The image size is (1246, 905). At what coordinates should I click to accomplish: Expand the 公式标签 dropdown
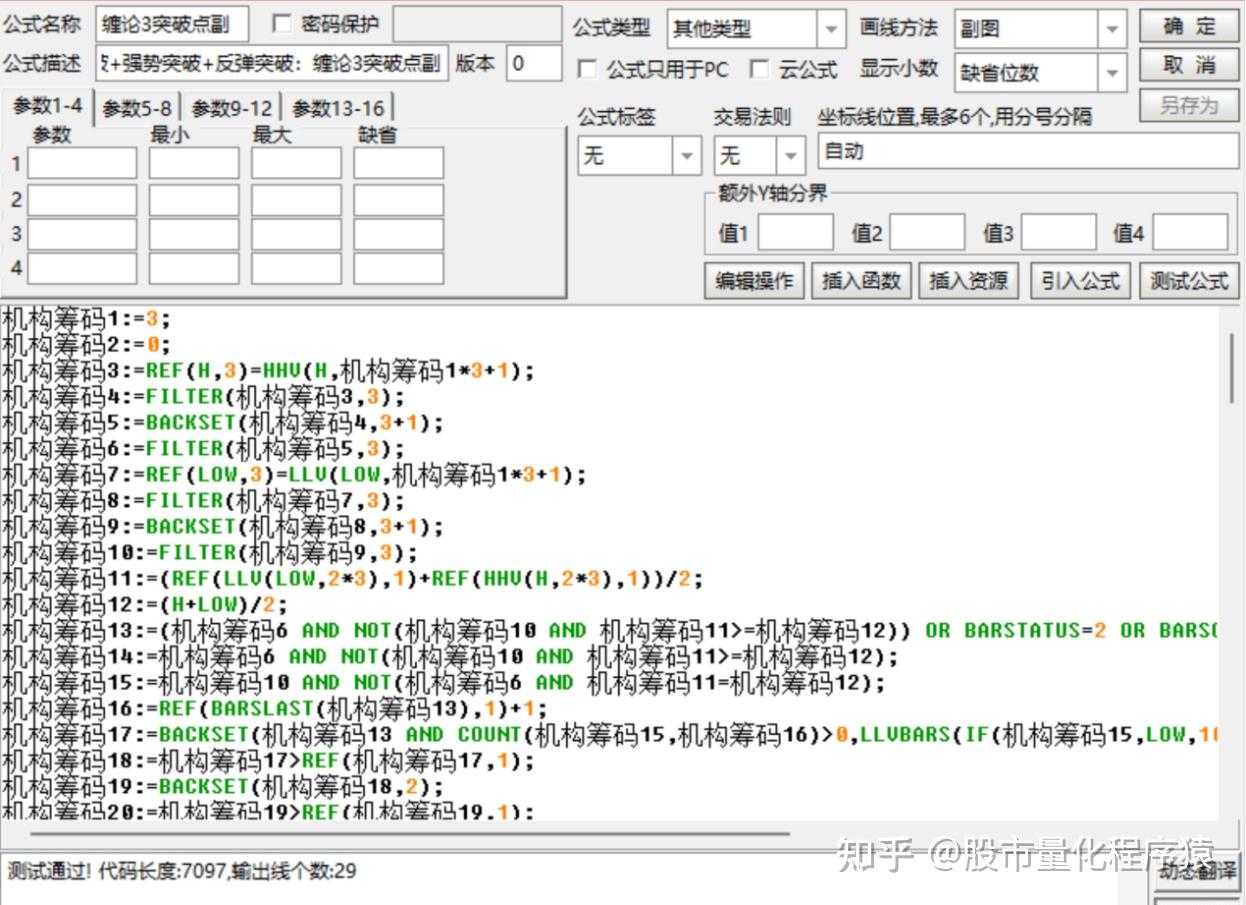tap(686, 156)
